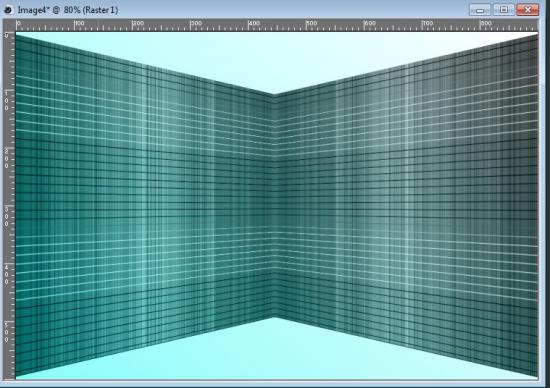
Task: Click the 500 mark on vertical ruler
Action: 6,332
